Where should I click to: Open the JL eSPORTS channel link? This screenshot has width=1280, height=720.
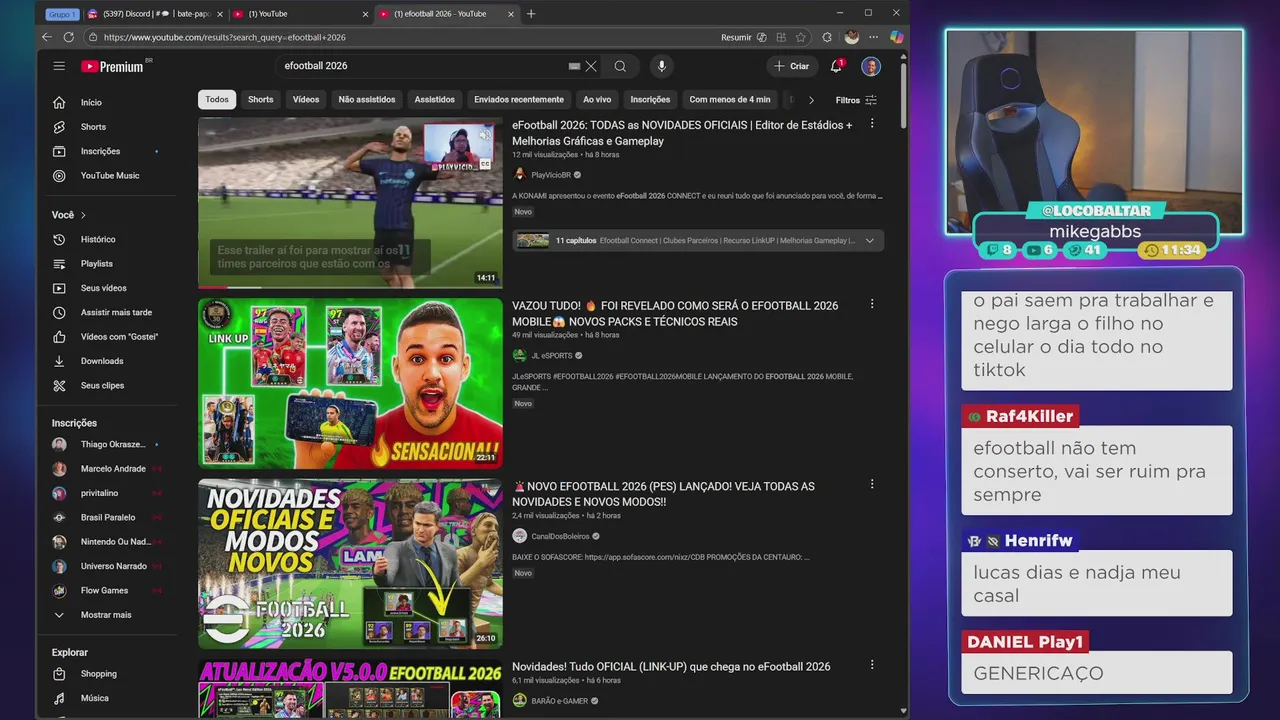(x=552, y=355)
